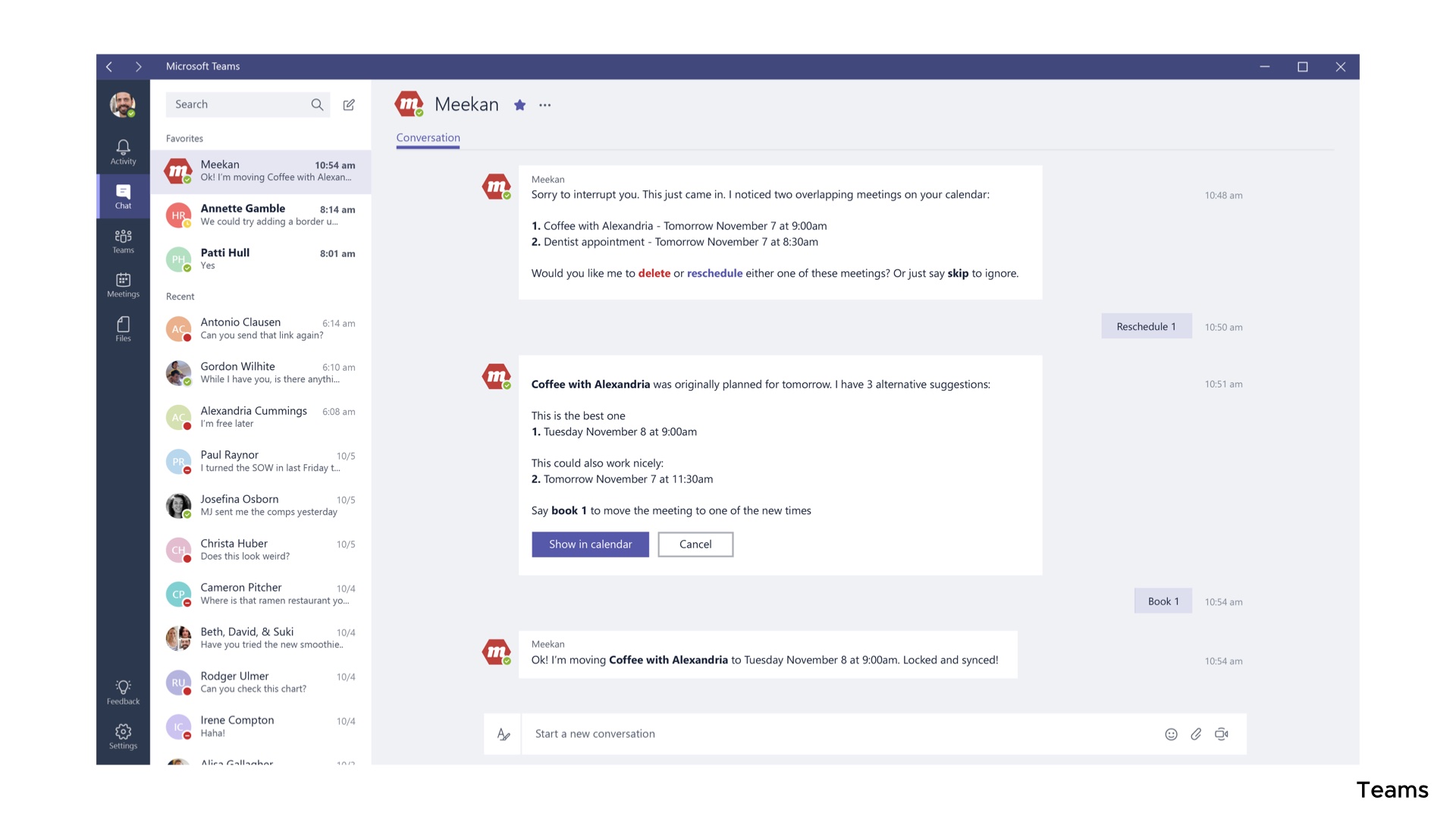This screenshot has height=819, width=1456.
Task: Click the Book 1 reply bubble
Action: [x=1163, y=601]
